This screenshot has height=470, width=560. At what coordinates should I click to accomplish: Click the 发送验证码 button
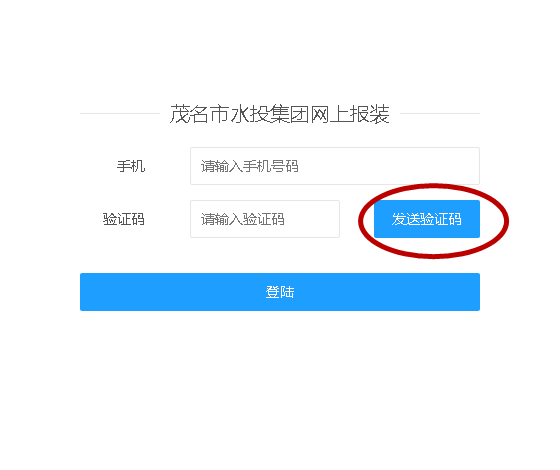[427, 219]
